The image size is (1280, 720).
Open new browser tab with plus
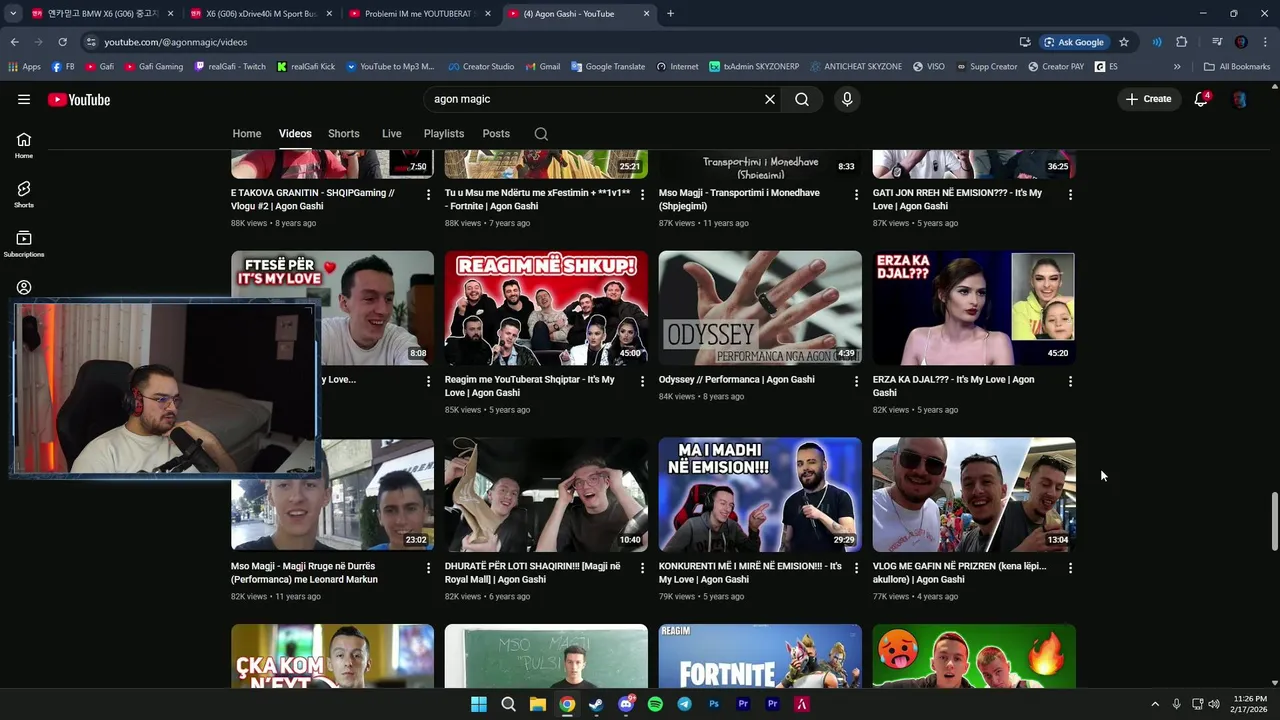(670, 14)
